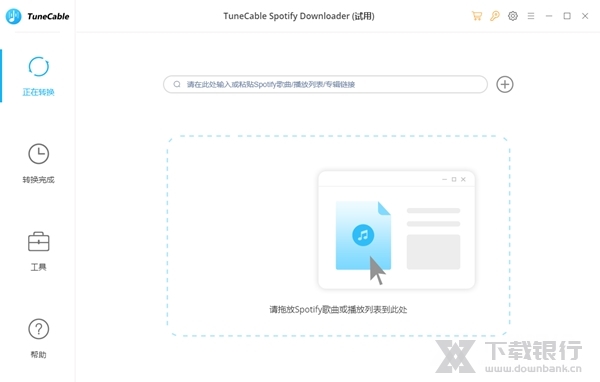This screenshot has height=382, width=600.
Task: Open the hamburger menu icon
Action: click(531, 16)
